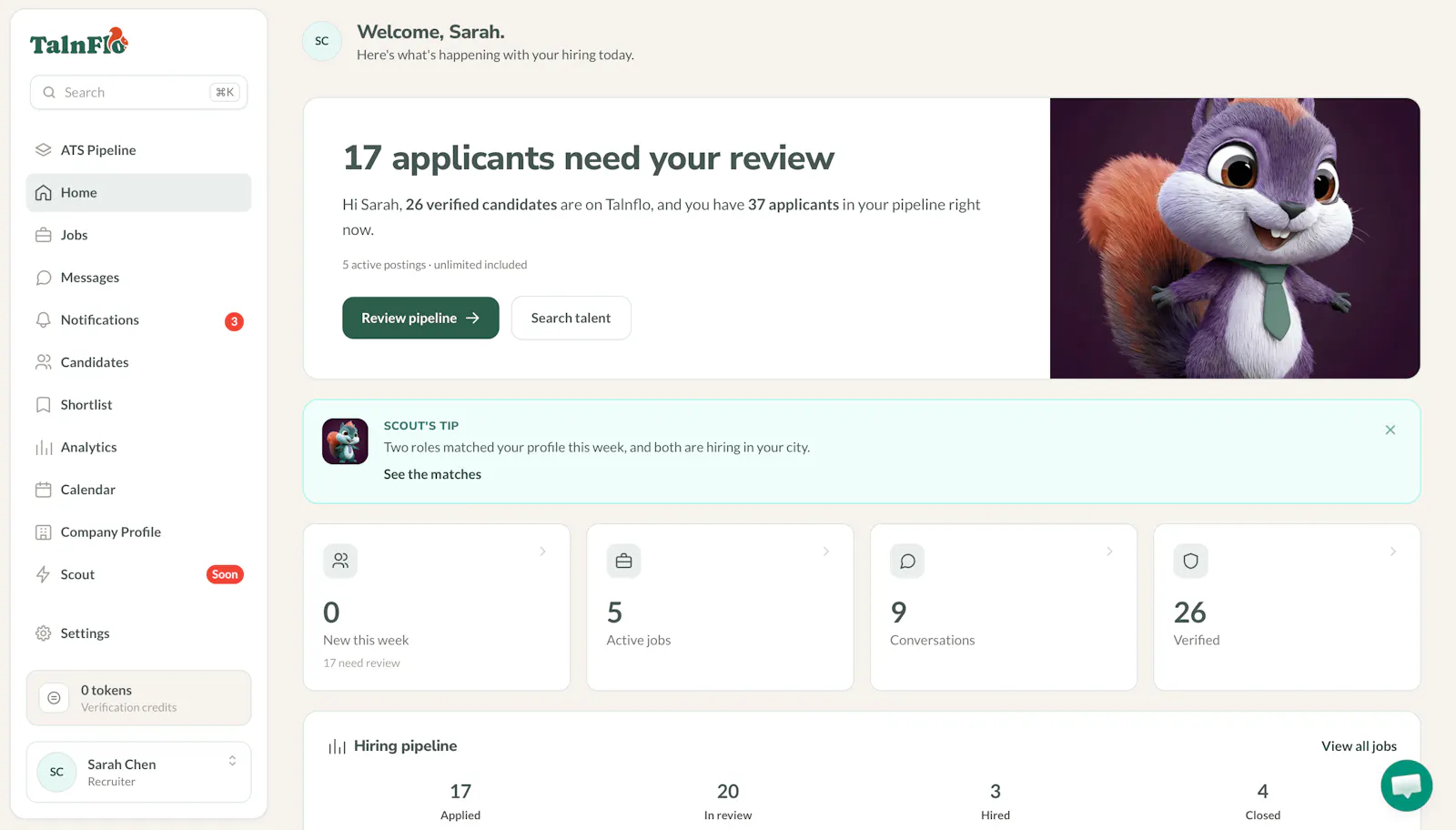Click the Search talent button
Viewport: 1456px width, 830px height.
571,318
